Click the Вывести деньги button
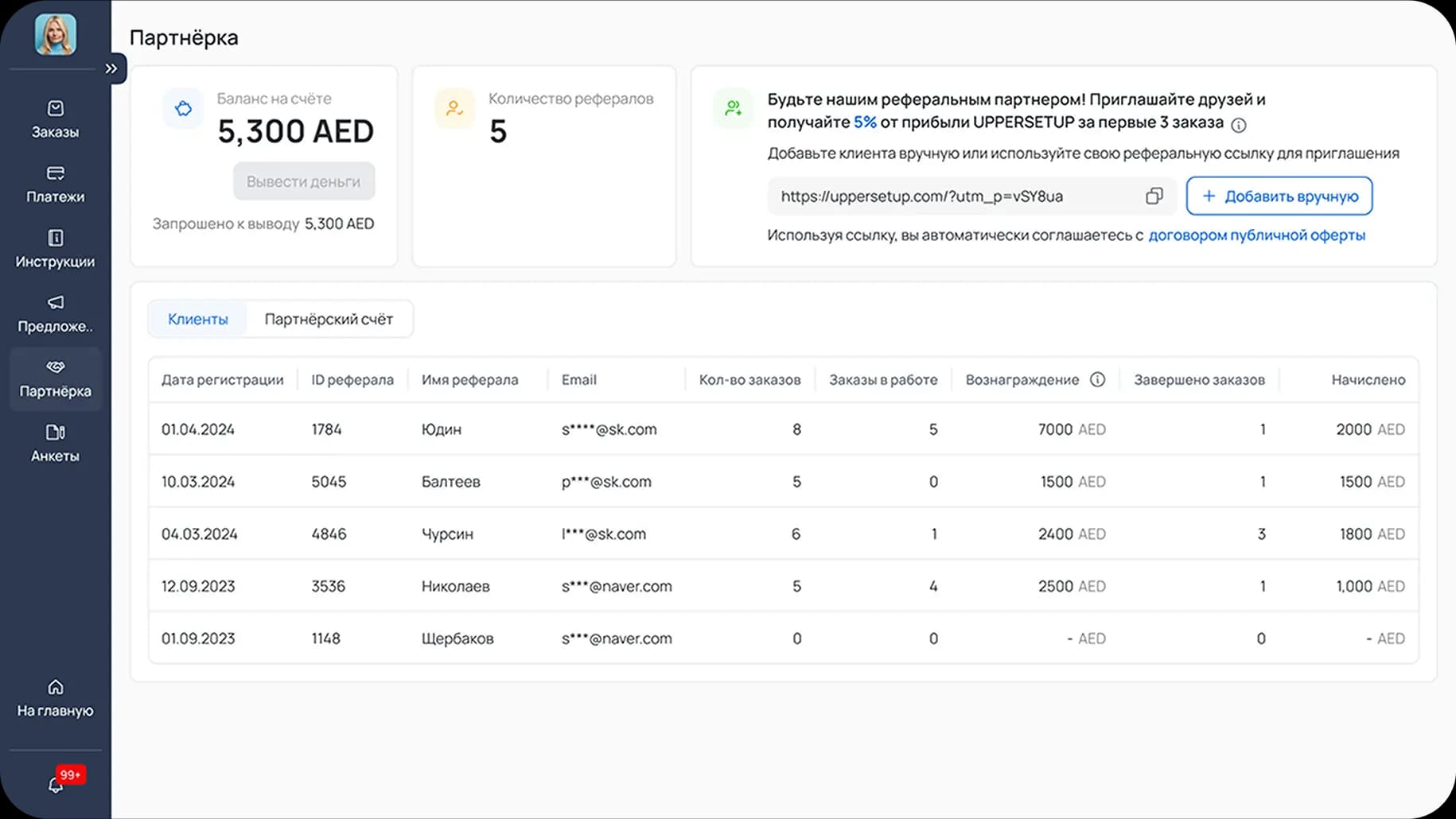The height and width of the screenshot is (819, 1456). pos(303,182)
